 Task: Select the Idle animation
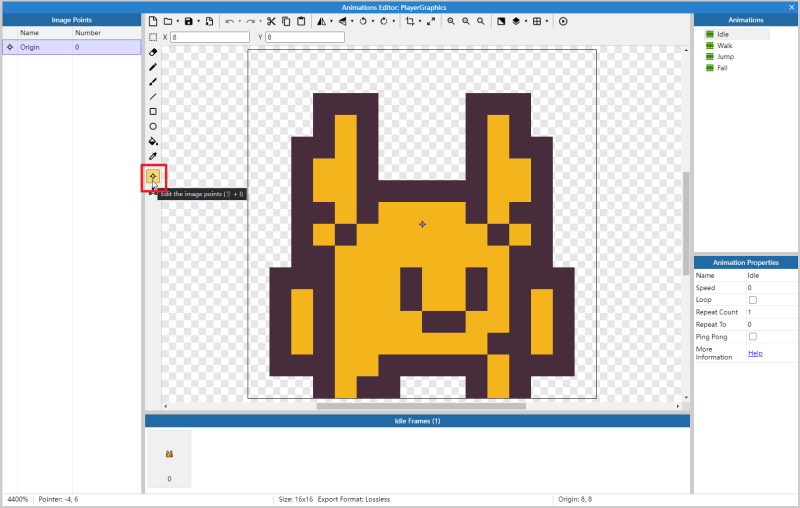[737, 34]
